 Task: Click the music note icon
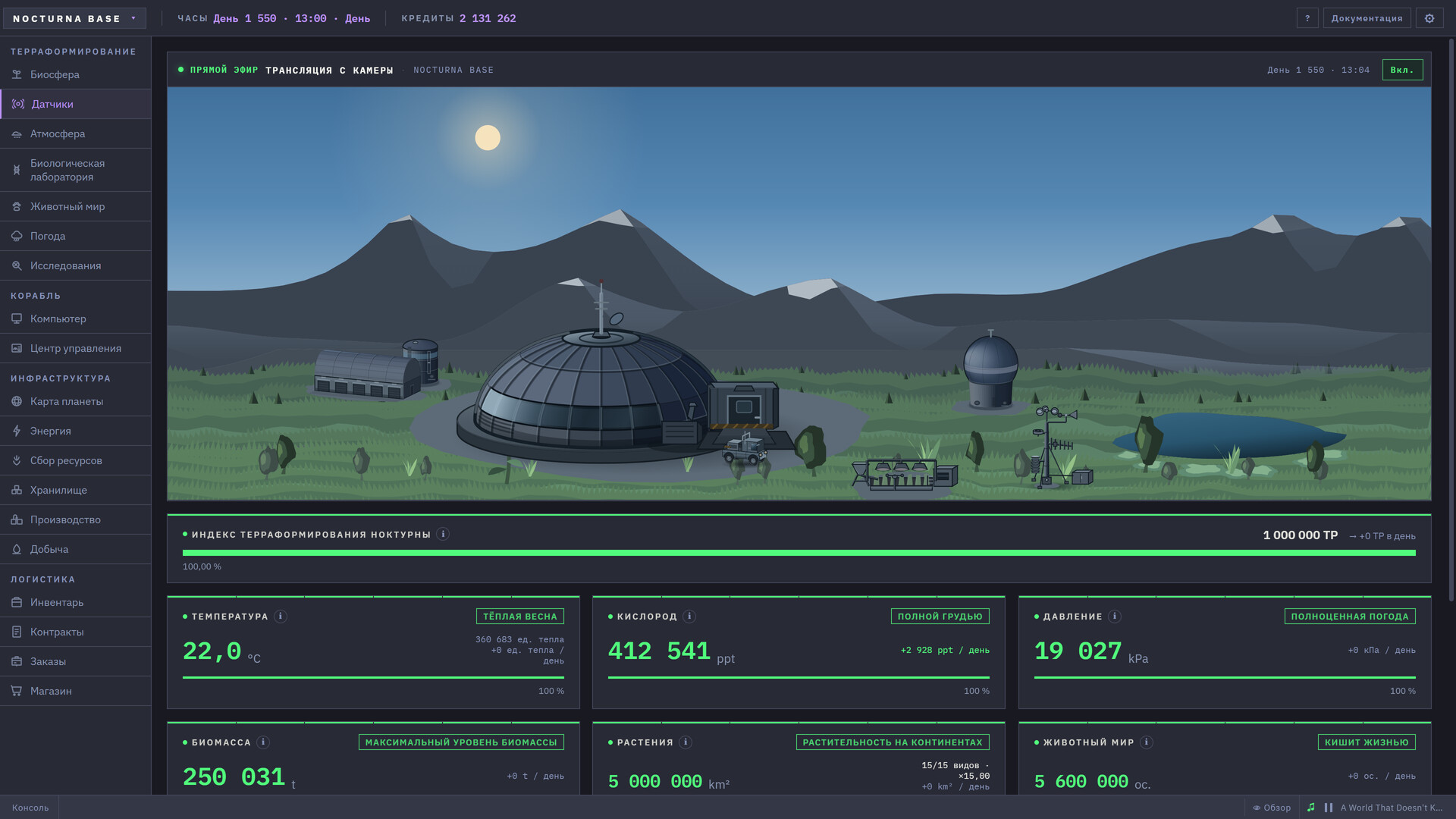click(x=1311, y=808)
